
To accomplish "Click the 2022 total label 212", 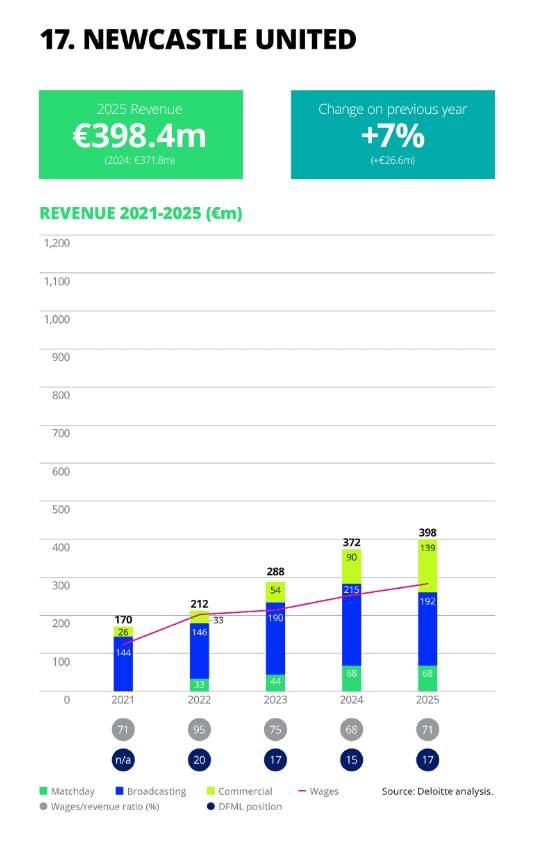I will (199, 604).
